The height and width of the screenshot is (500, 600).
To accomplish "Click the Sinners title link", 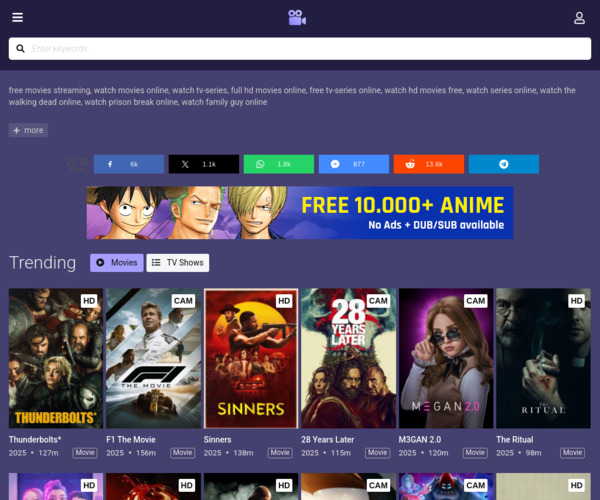I will pyautogui.click(x=217, y=440).
